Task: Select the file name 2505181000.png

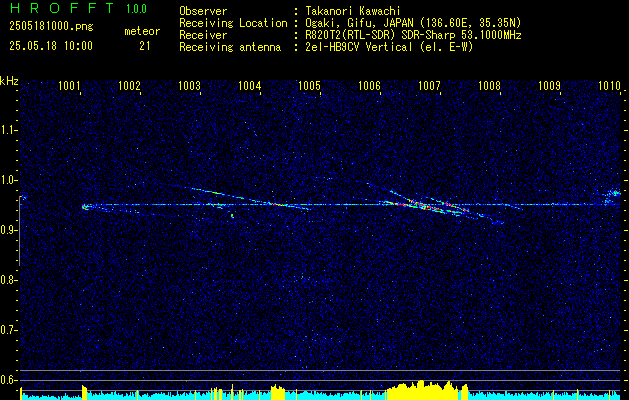Action: 51,27
